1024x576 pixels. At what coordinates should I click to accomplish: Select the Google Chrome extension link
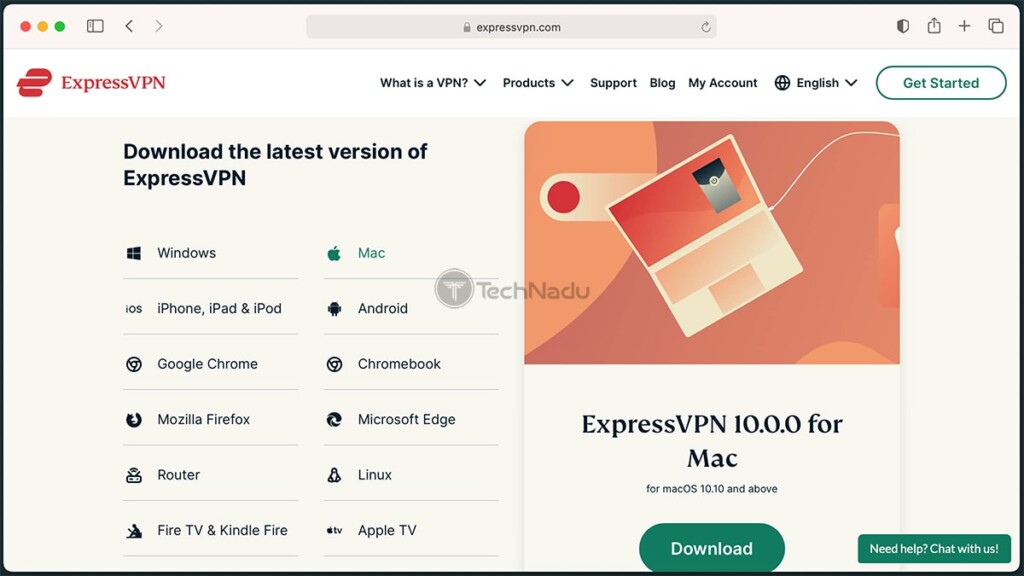point(210,364)
